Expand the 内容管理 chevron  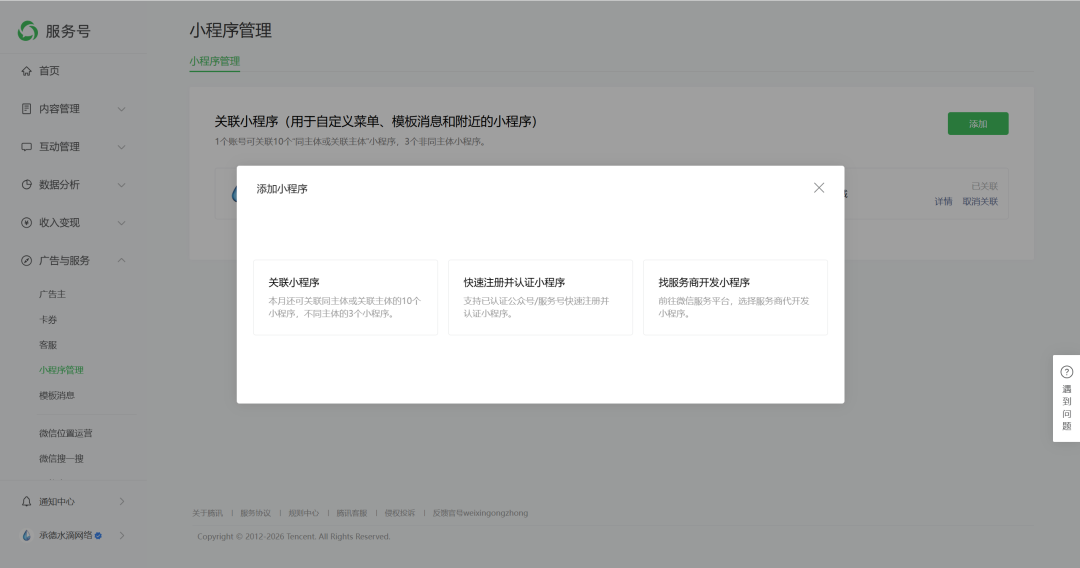(x=121, y=109)
